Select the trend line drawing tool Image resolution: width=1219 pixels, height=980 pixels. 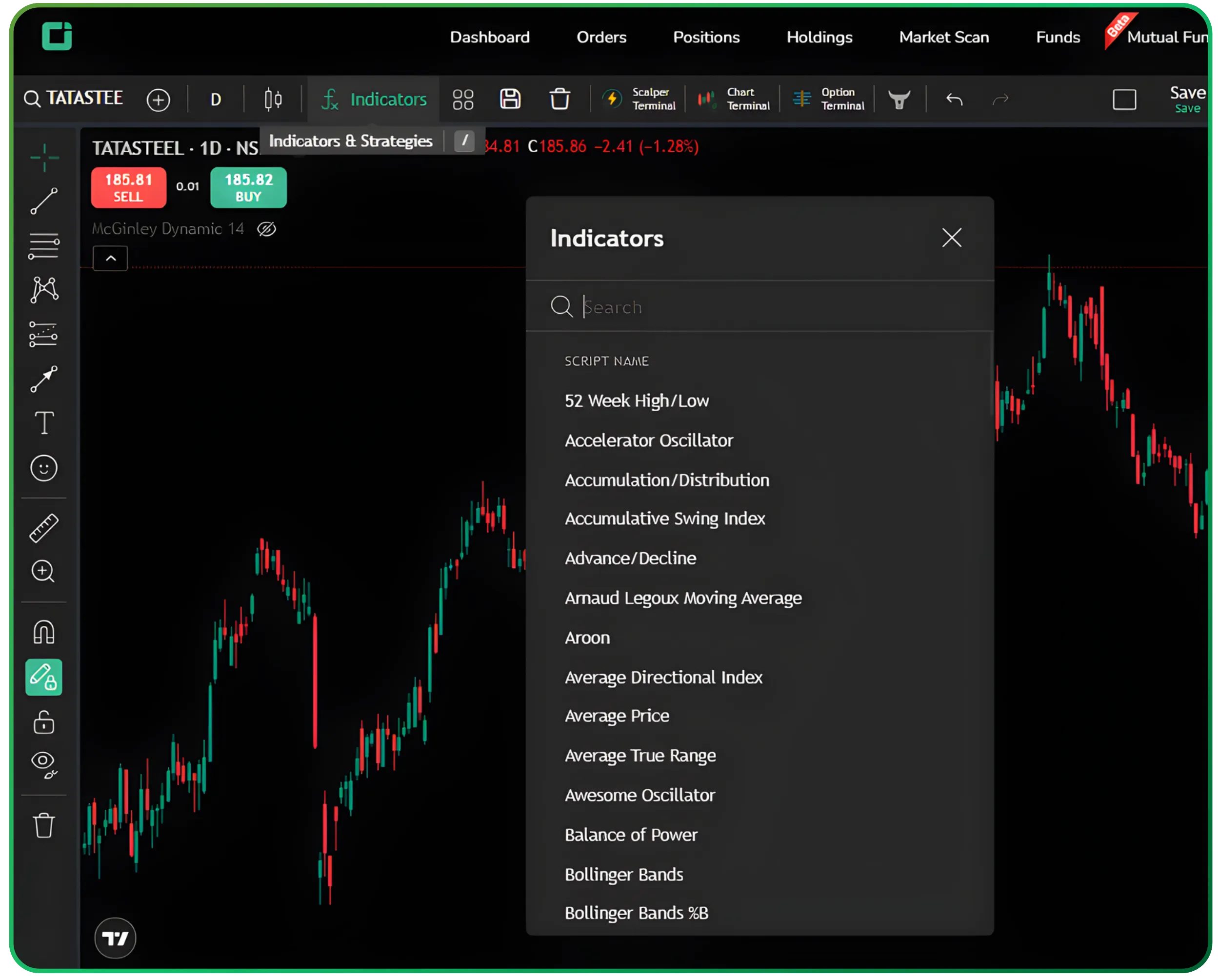click(x=43, y=201)
